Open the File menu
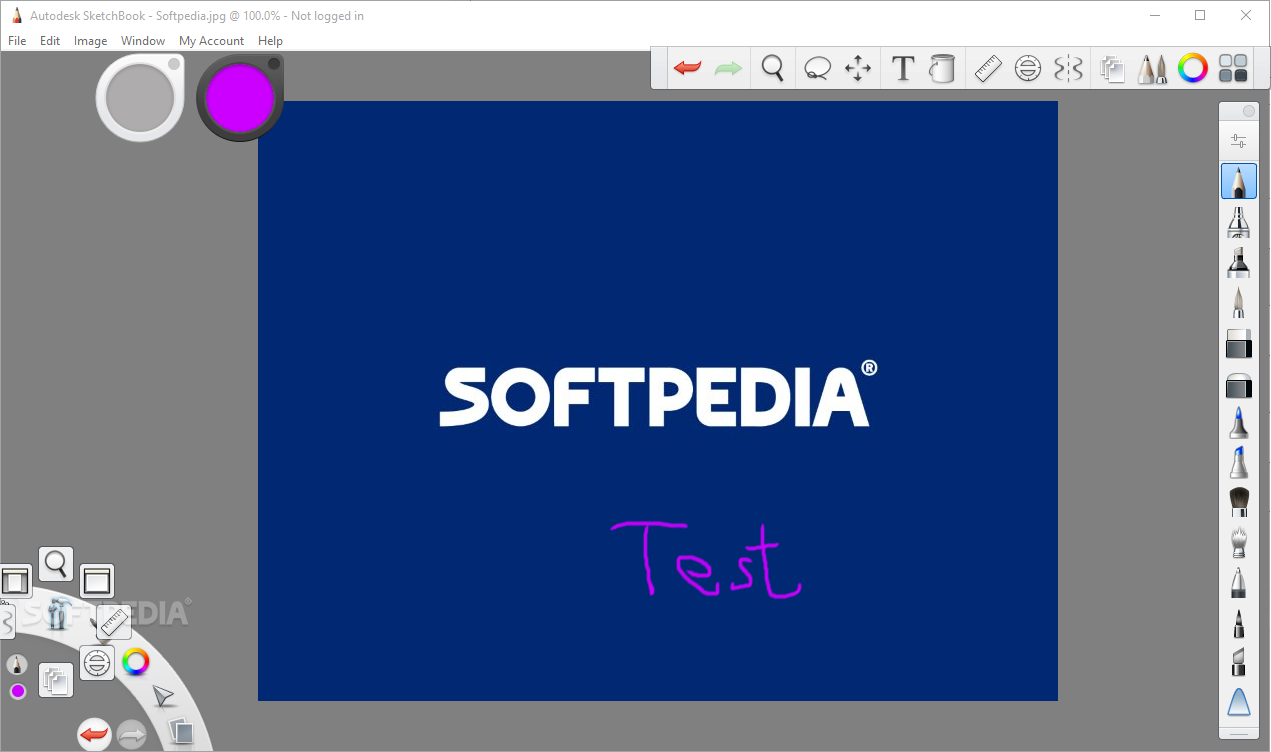The height and width of the screenshot is (752, 1271). tap(17, 41)
